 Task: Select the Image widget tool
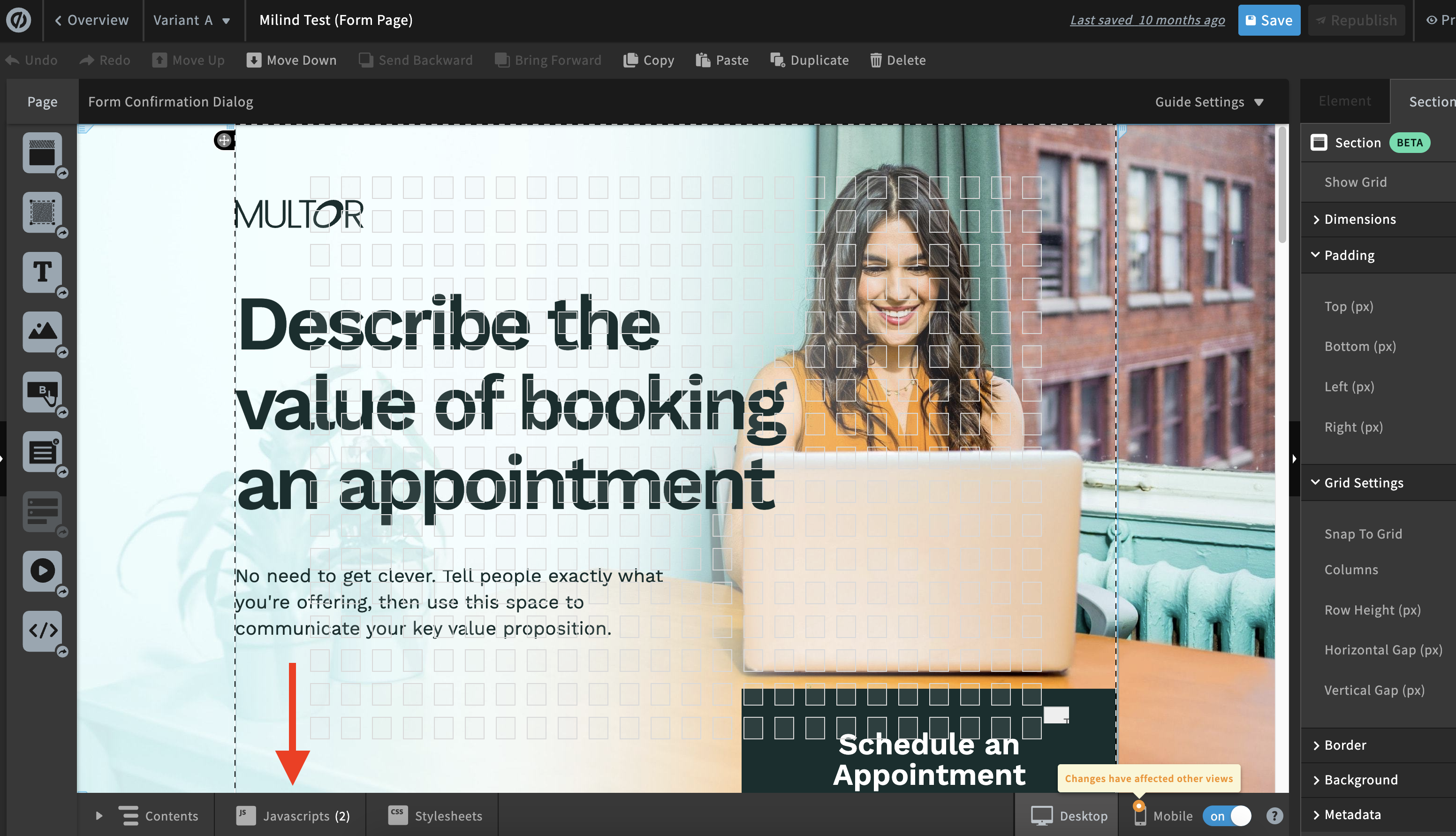(x=42, y=332)
